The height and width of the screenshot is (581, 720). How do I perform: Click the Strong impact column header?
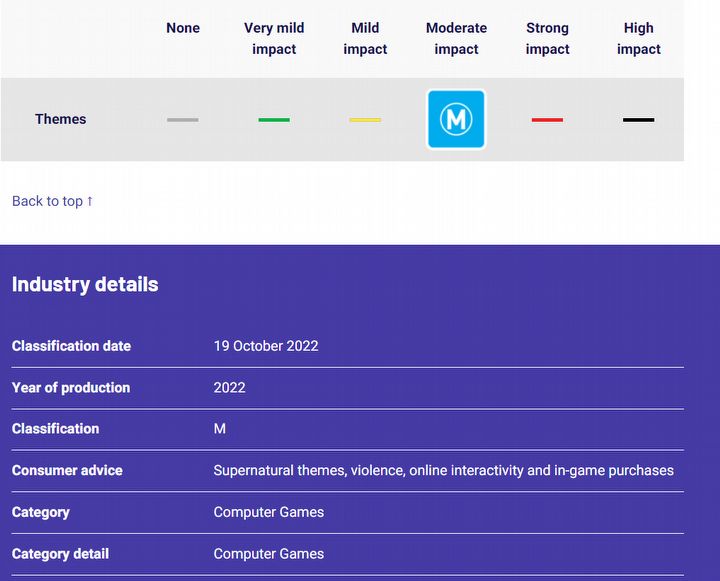tap(547, 38)
